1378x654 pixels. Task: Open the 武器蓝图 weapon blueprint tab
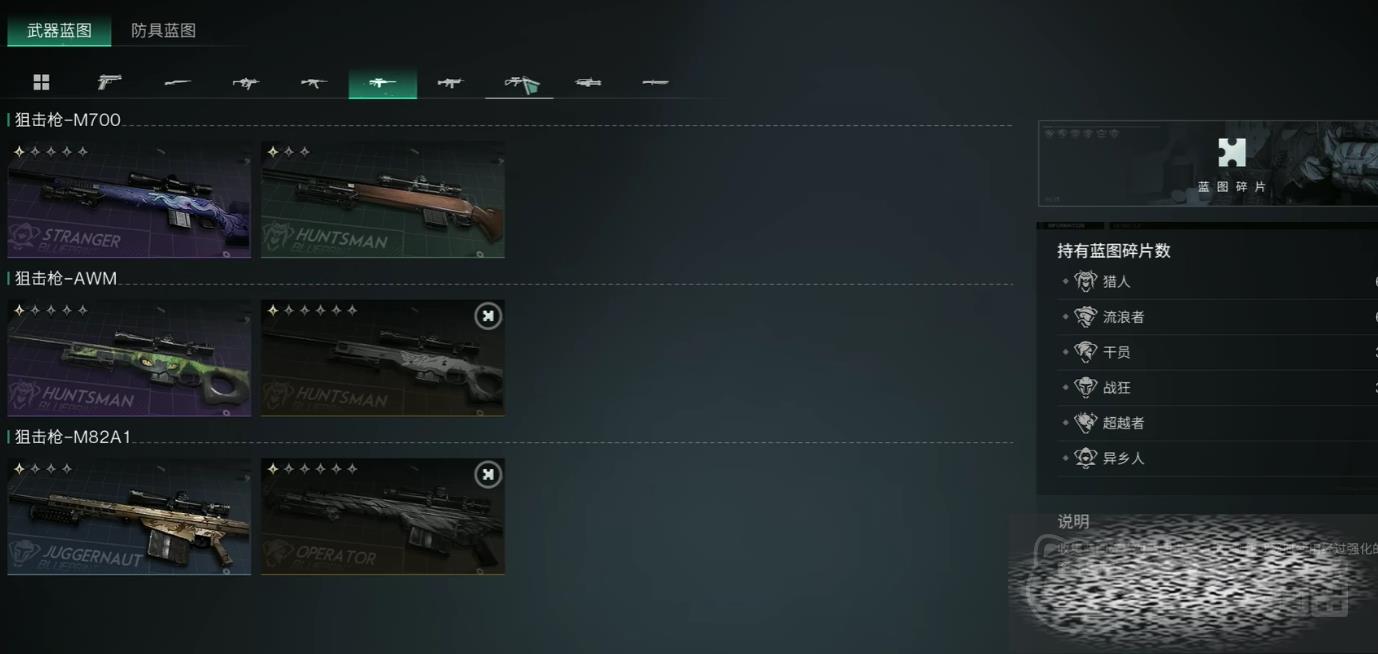pyautogui.click(x=59, y=30)
